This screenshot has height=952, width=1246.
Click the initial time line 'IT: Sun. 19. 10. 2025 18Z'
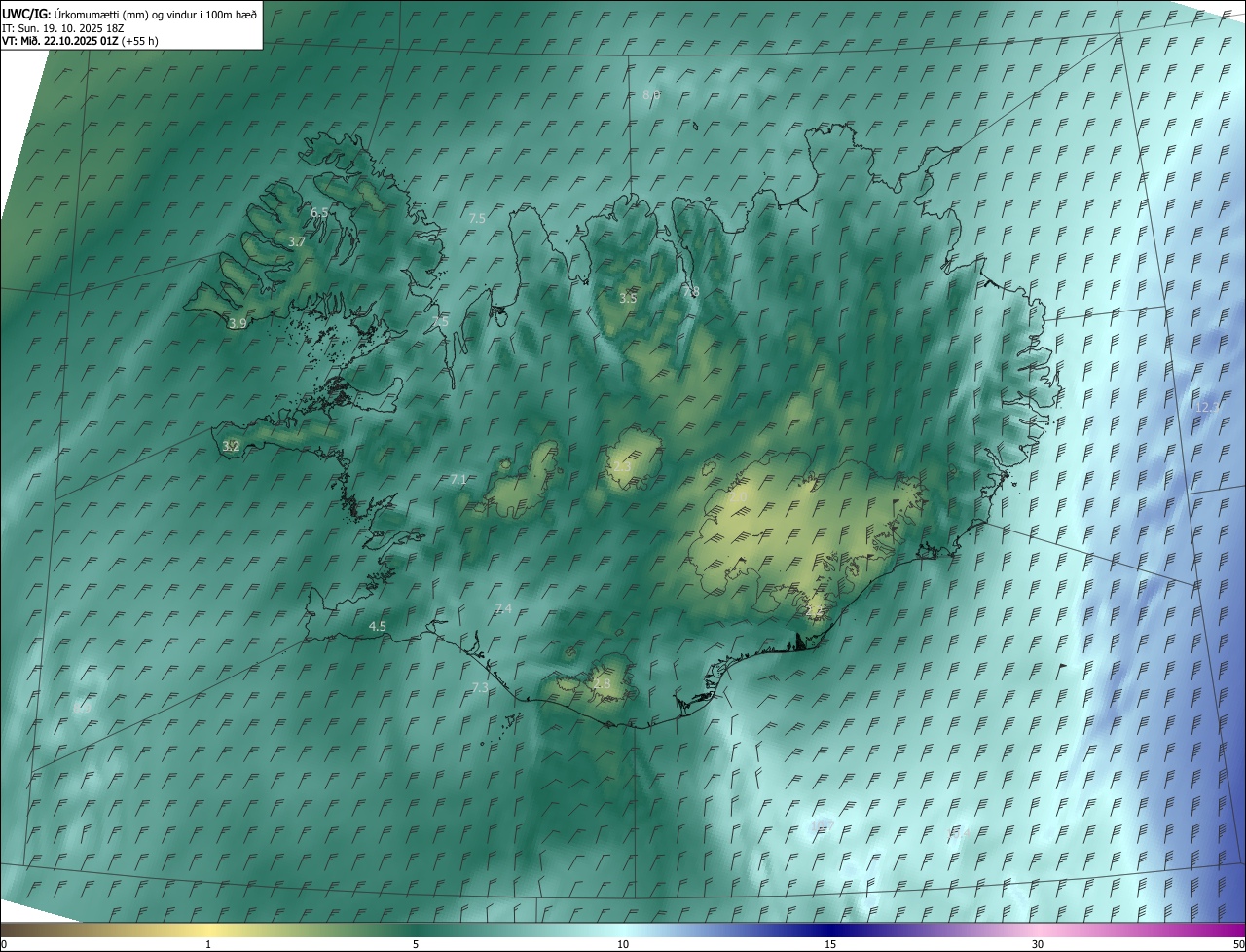tap(64, 27)
